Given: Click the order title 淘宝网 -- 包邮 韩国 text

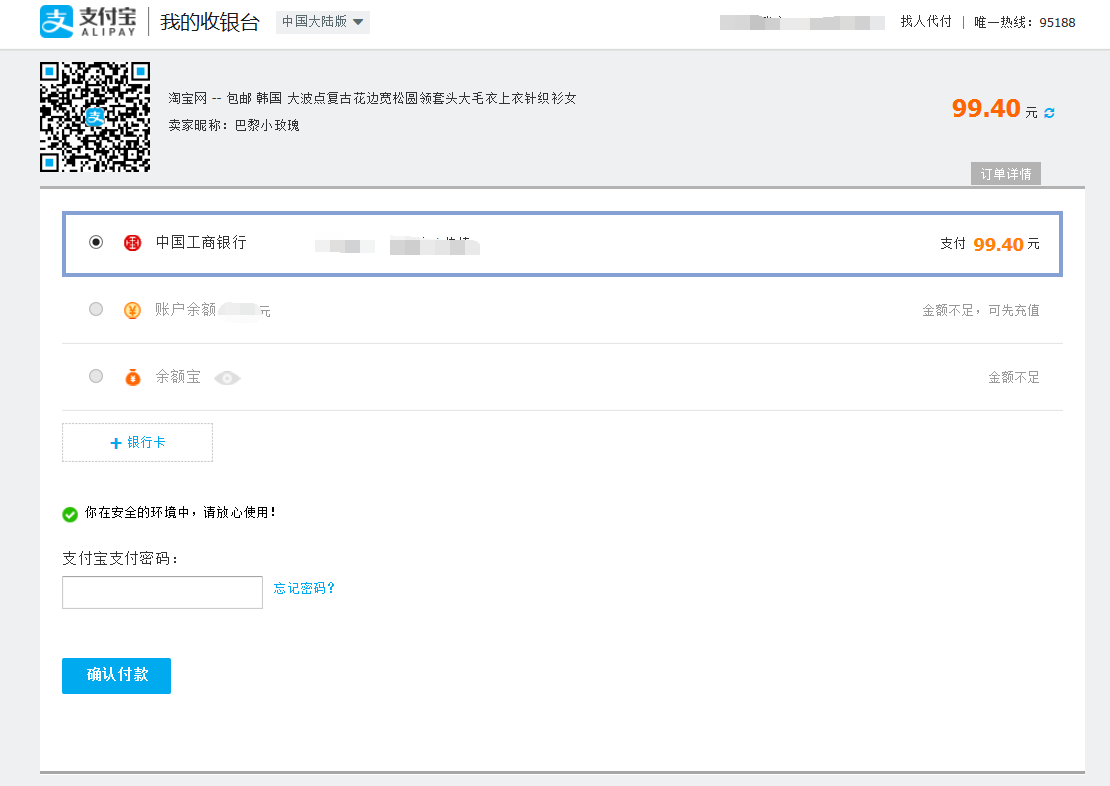Looking at the screenshot, I should 372,98.
